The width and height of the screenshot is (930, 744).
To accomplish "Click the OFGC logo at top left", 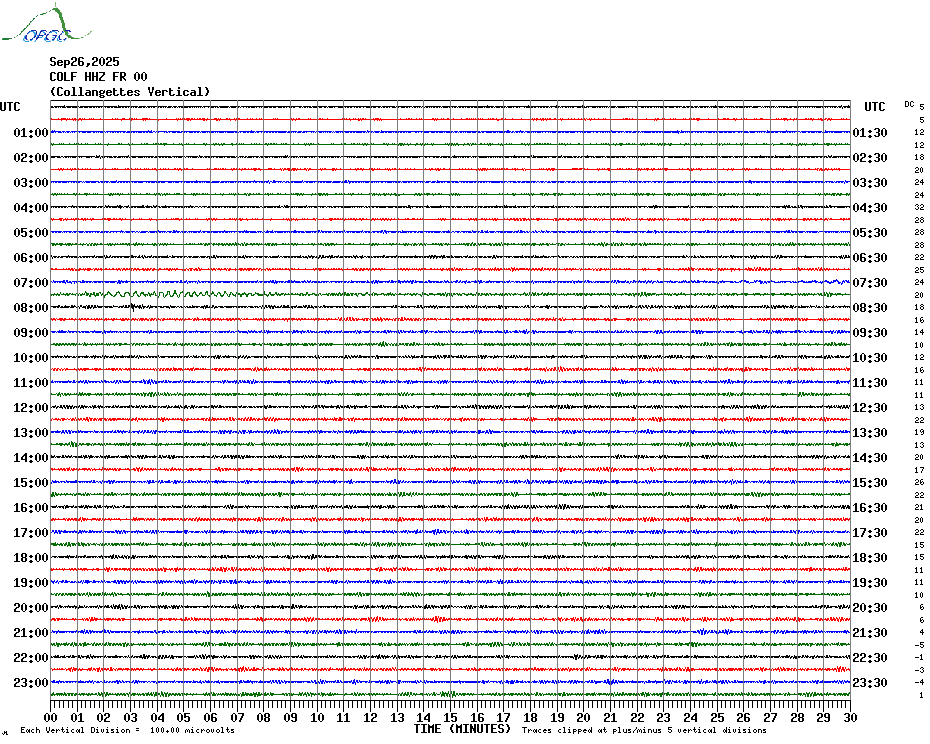I will point(47,24).
